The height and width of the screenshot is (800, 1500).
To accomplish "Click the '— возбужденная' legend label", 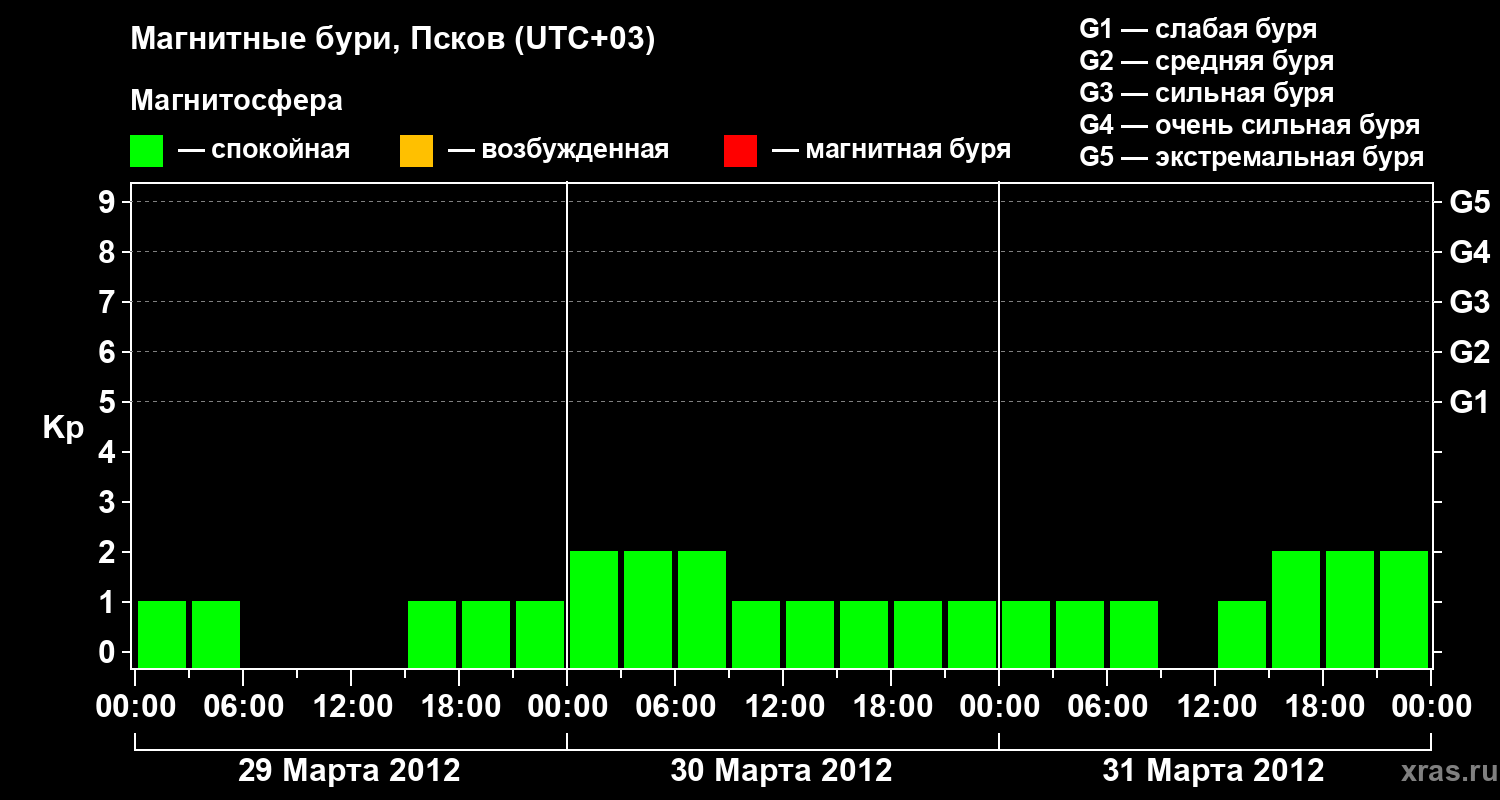I will 558,151.
